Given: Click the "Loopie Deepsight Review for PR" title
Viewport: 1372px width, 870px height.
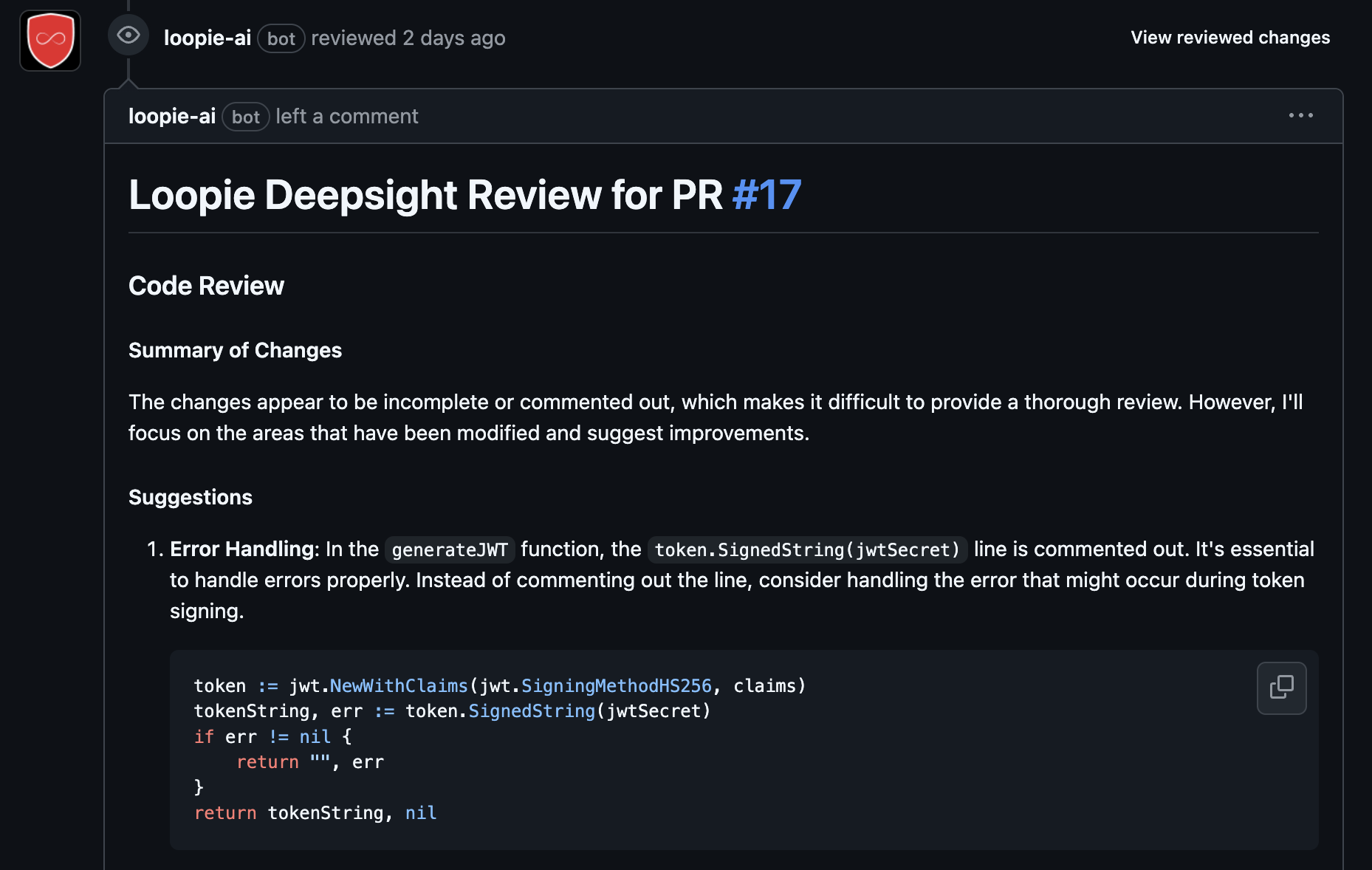Looking at the screenshot, I should tap(425, 195).
